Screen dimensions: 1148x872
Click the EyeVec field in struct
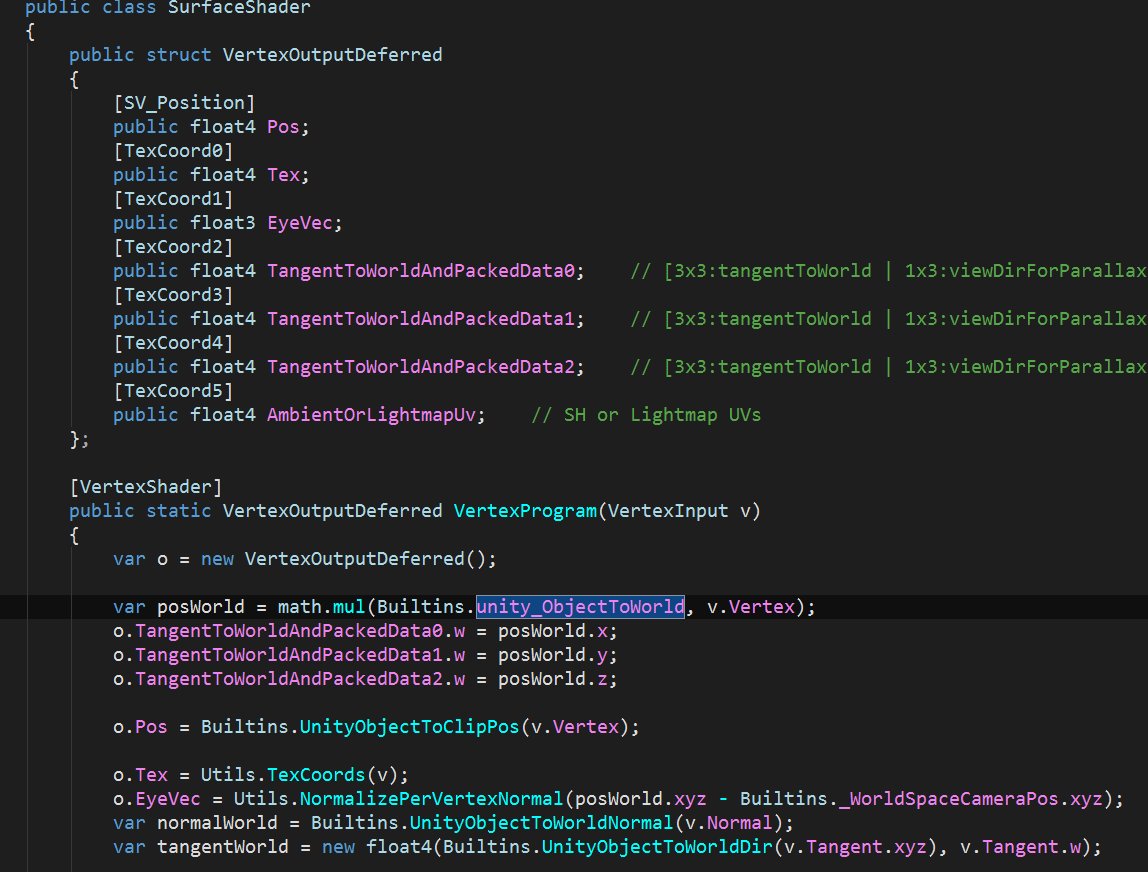click(x=299, y=223)
